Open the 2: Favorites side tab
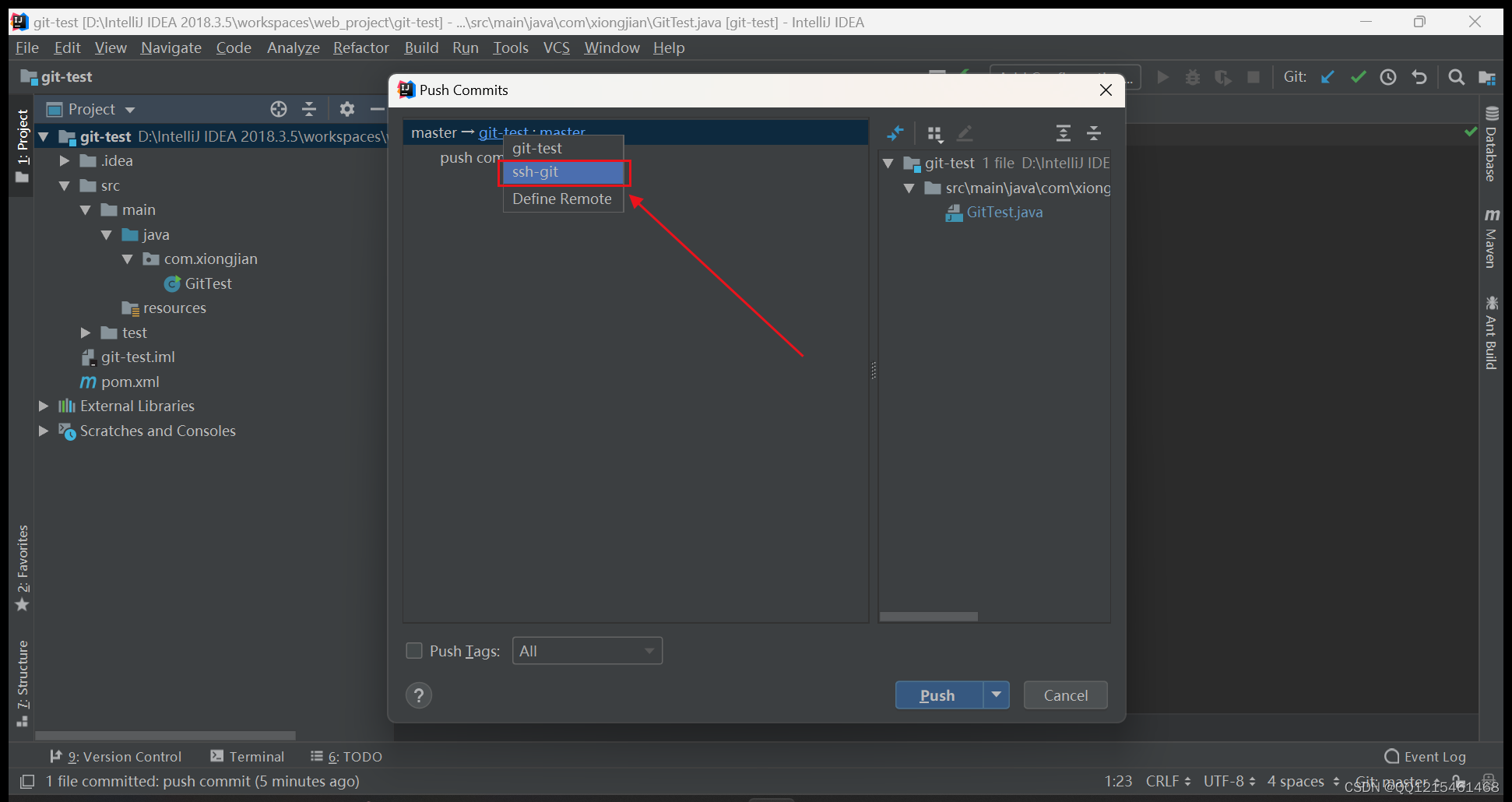The image size is (1512, 802). (x=23, y=568)
